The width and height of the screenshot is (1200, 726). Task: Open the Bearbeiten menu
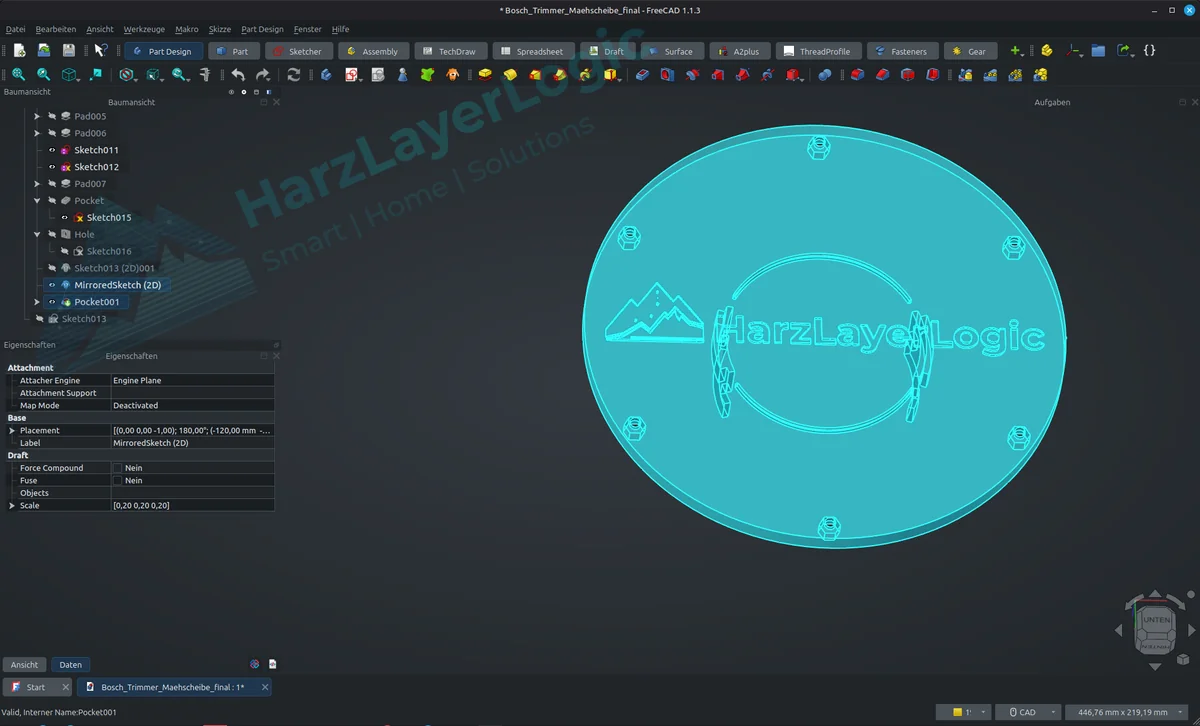click(x=56, y=29)
